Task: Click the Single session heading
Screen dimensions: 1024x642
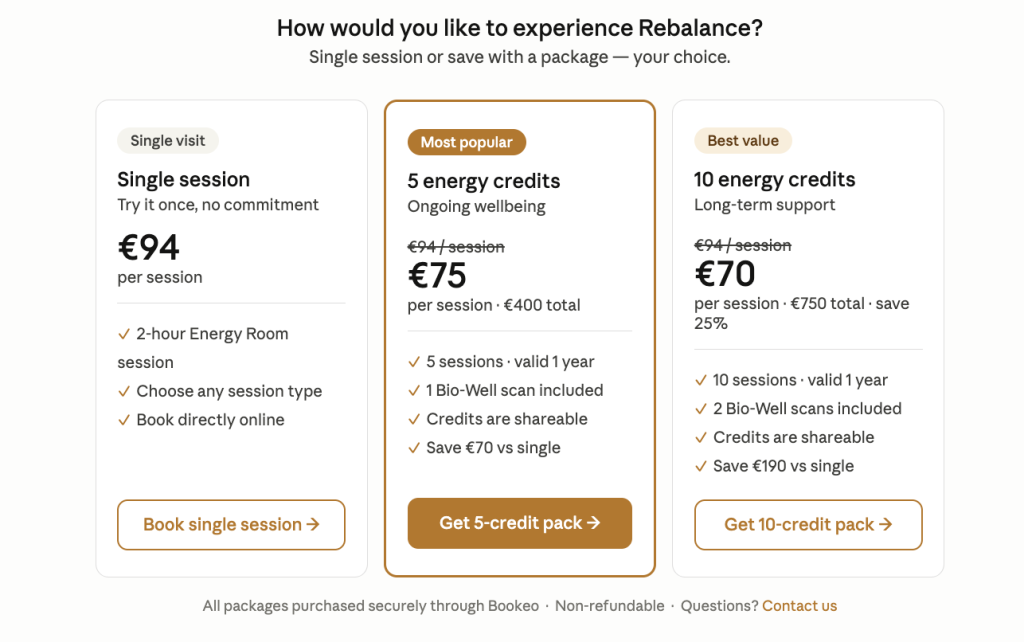Action: 184,180
